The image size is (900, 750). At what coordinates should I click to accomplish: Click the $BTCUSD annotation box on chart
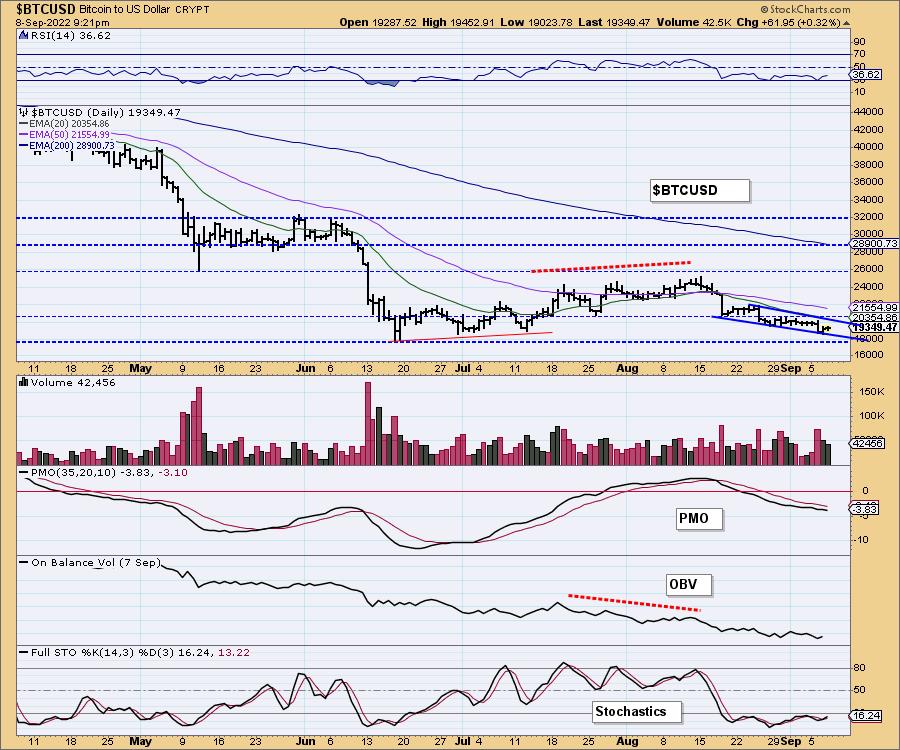[700, 191]
